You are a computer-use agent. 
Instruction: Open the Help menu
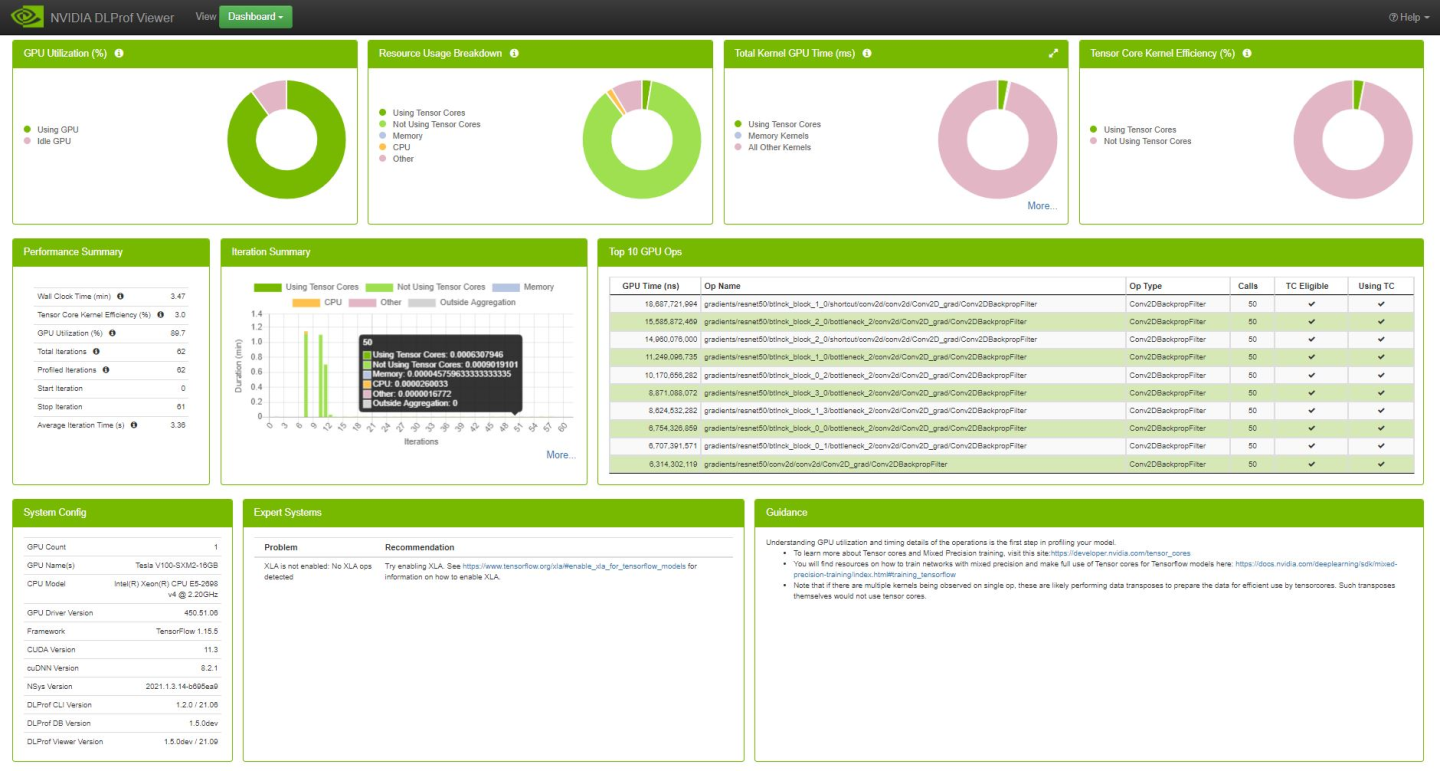1403,17
